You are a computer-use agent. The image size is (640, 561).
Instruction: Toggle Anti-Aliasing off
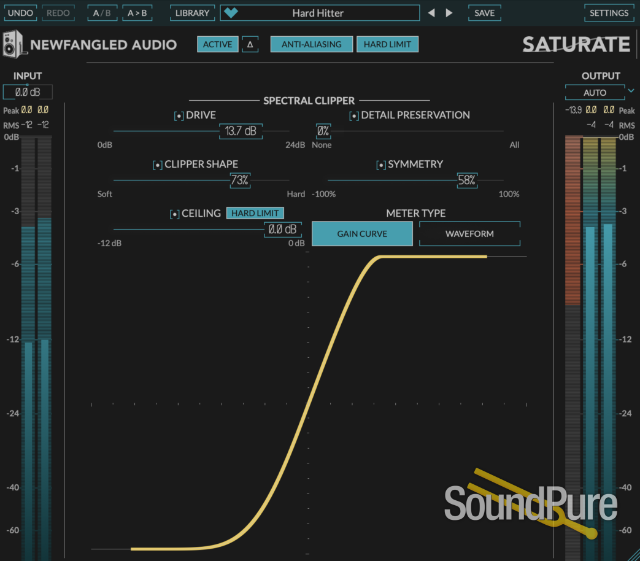tap(311, 44)
